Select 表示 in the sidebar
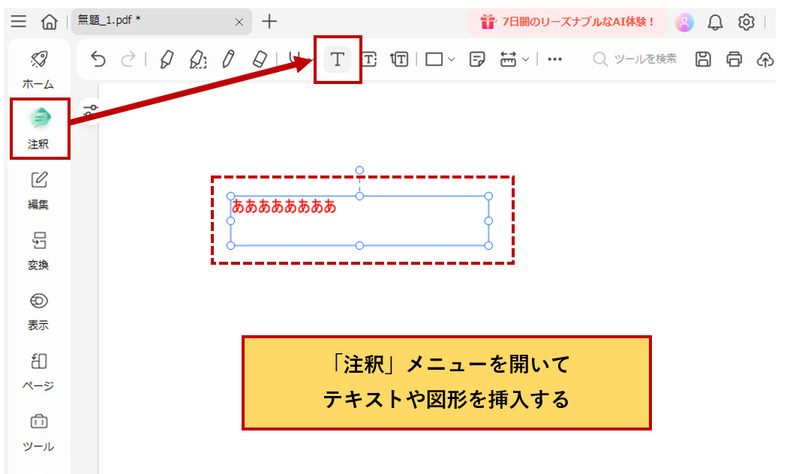805x474 pixels. 39,311
